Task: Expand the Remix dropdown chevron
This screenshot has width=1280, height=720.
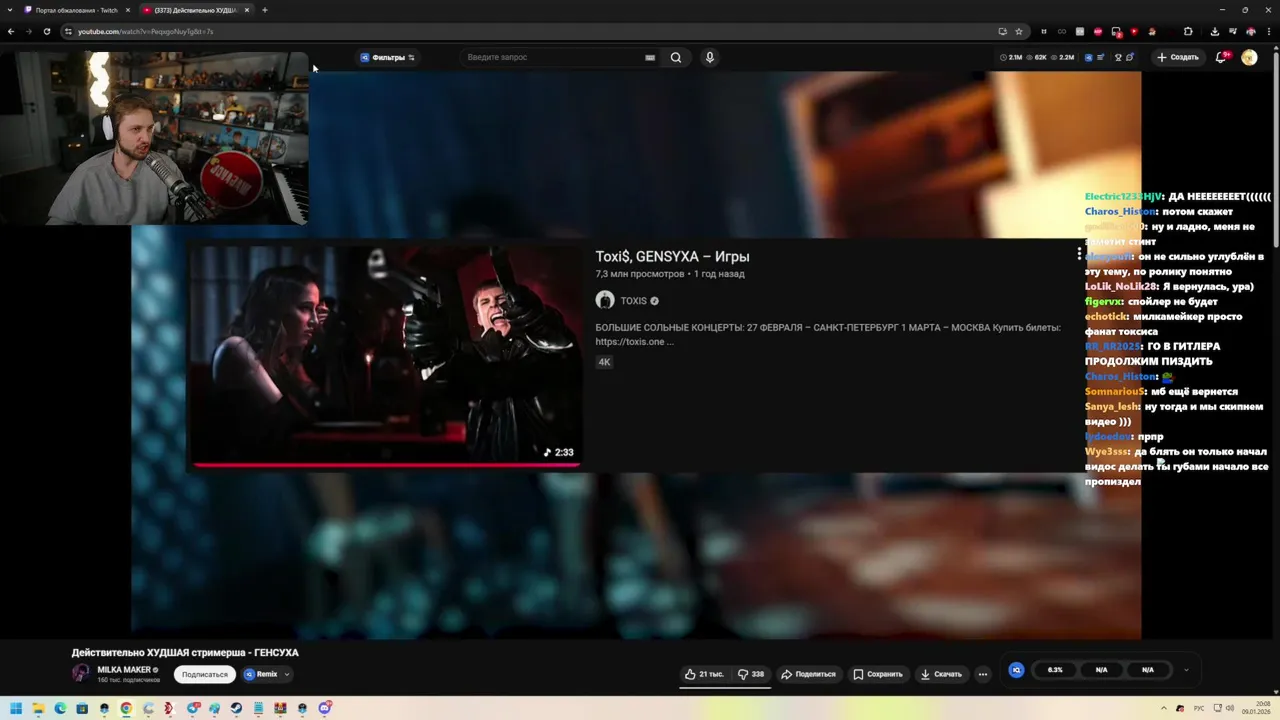Action: click(287, 674)
